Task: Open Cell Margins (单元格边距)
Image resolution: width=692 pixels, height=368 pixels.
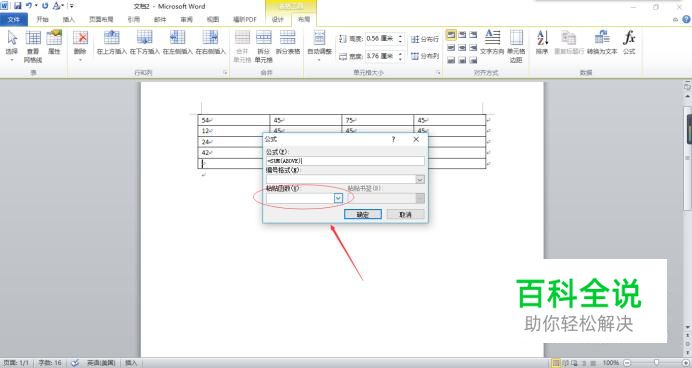Action: click(x=516, y=46)
